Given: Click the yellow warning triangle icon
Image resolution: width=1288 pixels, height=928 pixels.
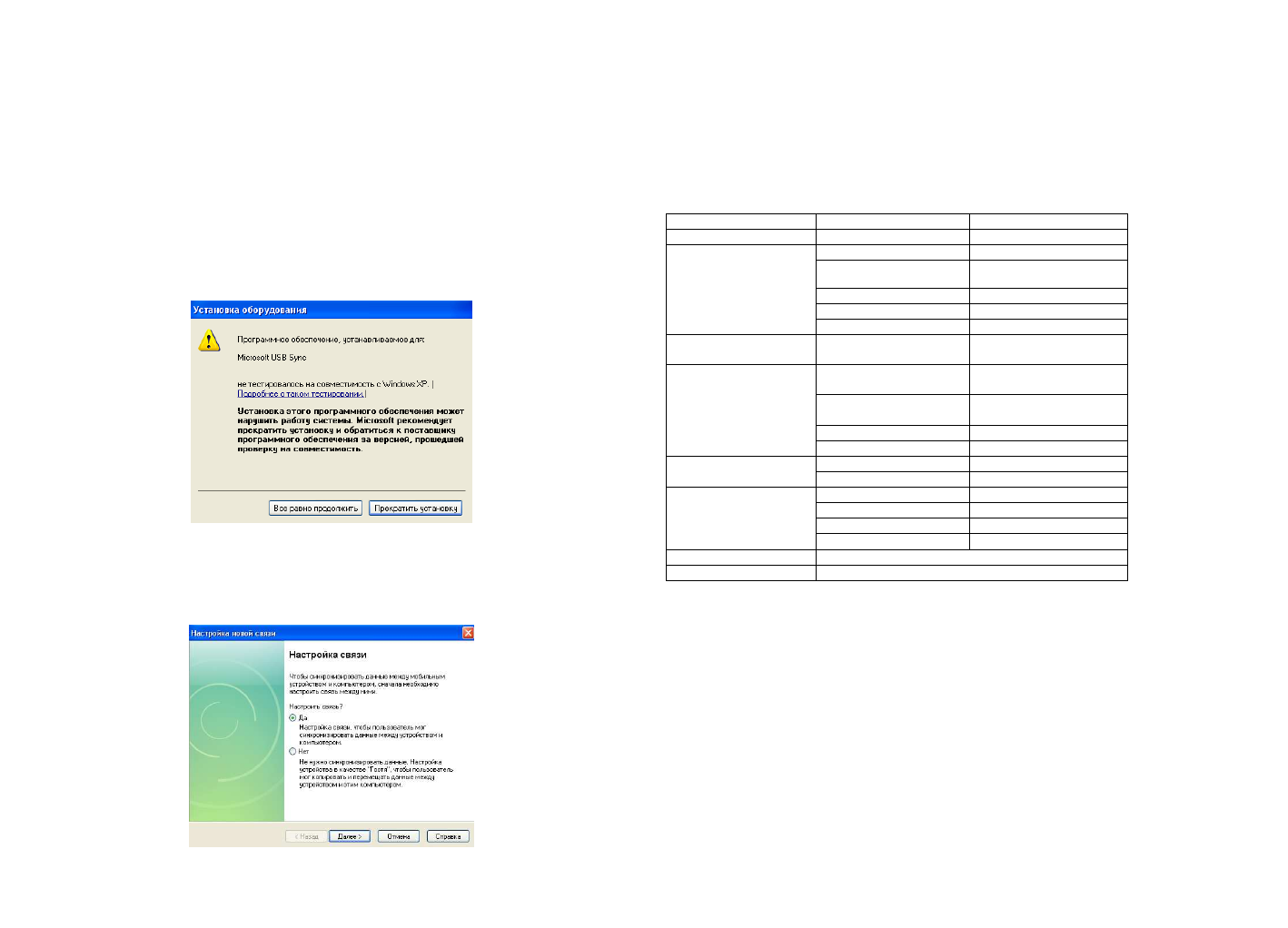Looking at the screenshot, I should [x=209, y=341].
